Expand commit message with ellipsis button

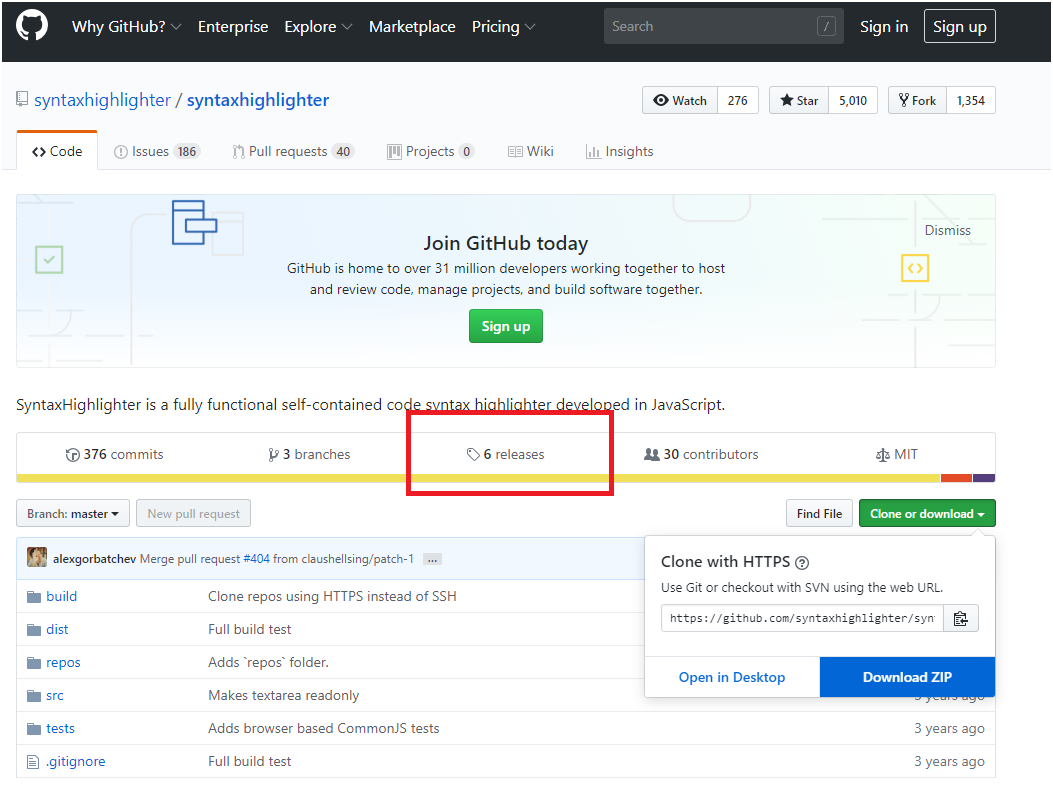[432, 559]
